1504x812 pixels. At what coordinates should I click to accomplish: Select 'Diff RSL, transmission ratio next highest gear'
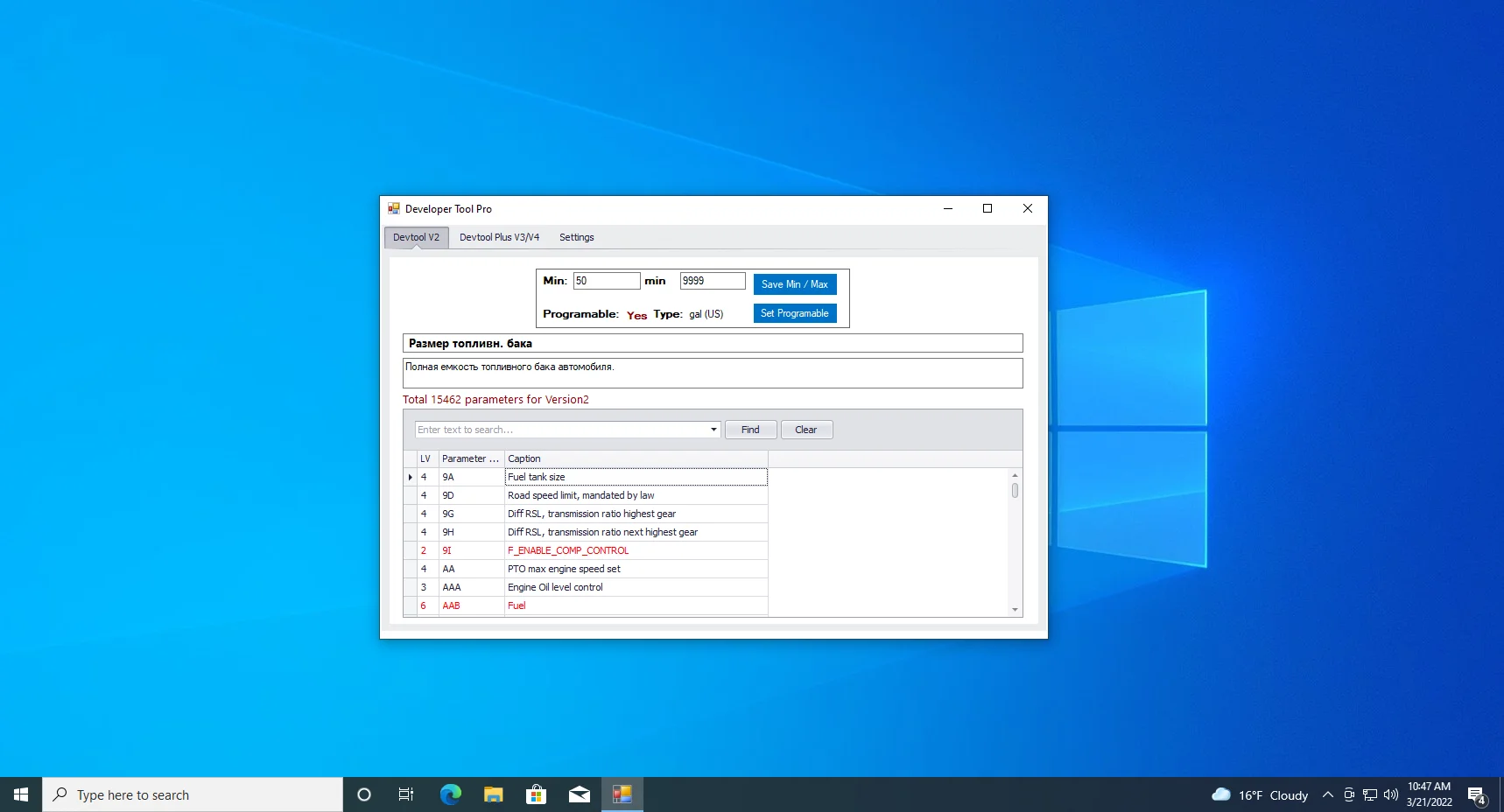(x=636, y=532)
